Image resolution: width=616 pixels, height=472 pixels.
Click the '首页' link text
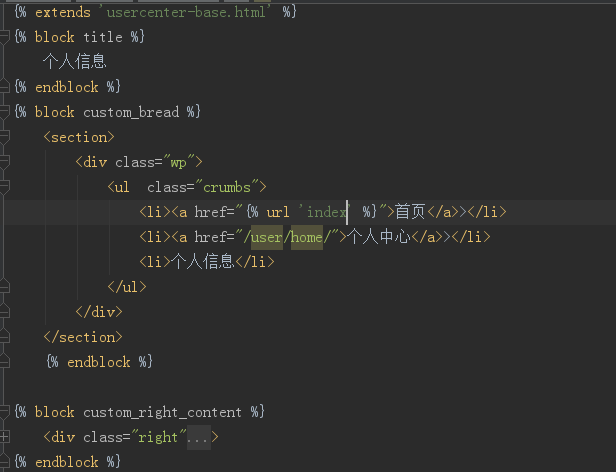[x=411, y=212]
